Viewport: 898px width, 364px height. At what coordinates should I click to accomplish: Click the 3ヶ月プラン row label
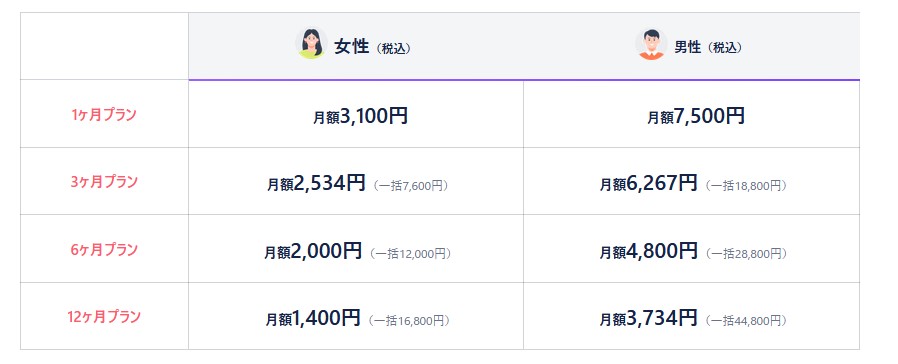point(104,182)
